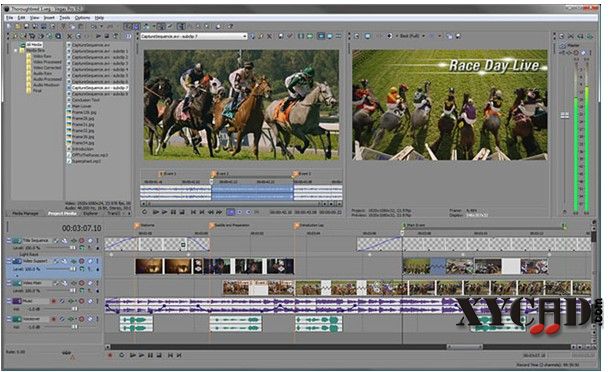The image size is (609, 372).
Task: Open the View menu
Action: point(35,17)
